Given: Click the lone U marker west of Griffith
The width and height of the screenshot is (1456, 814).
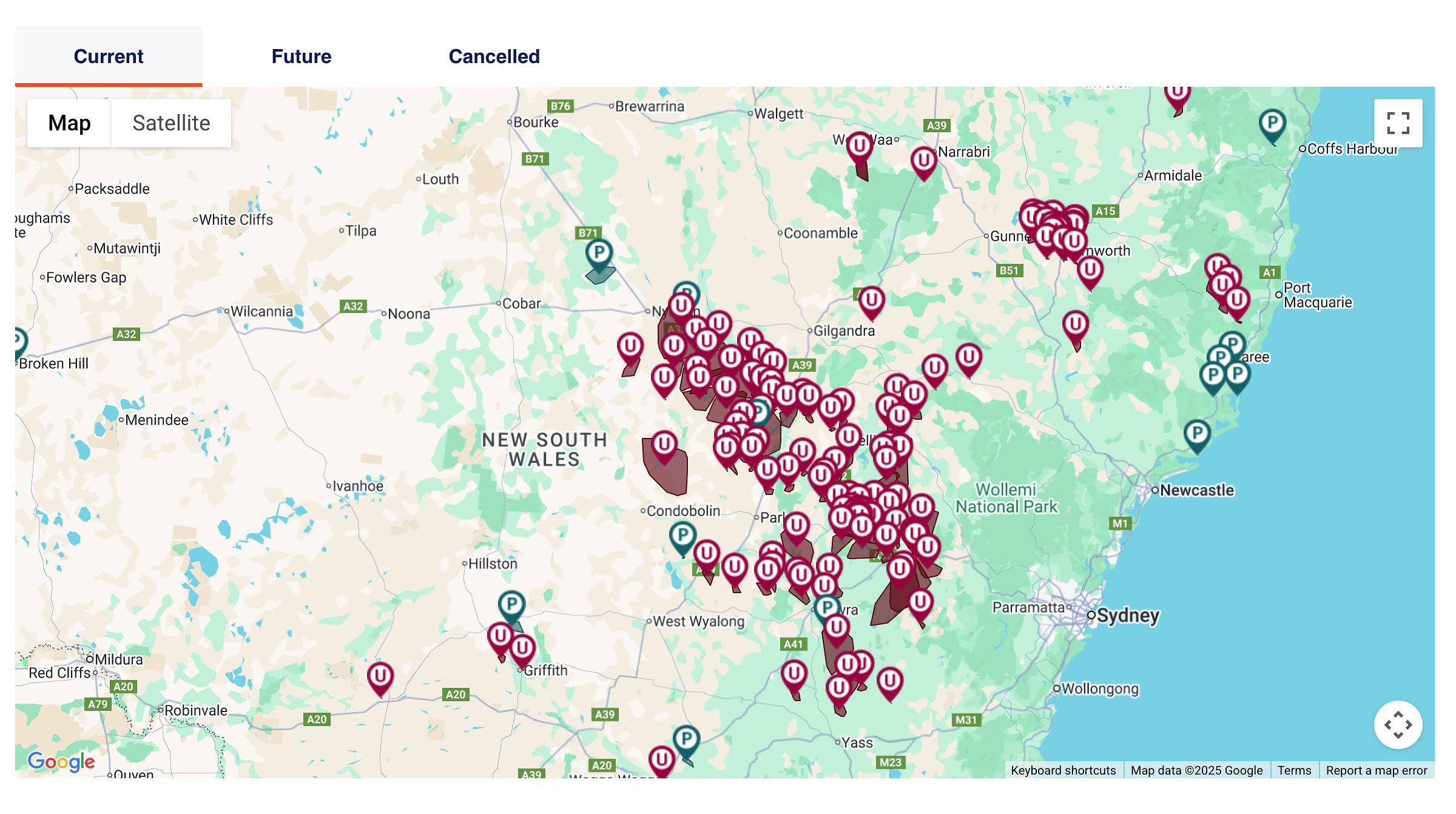Looking at the screenshot, I should pos(380,676).
